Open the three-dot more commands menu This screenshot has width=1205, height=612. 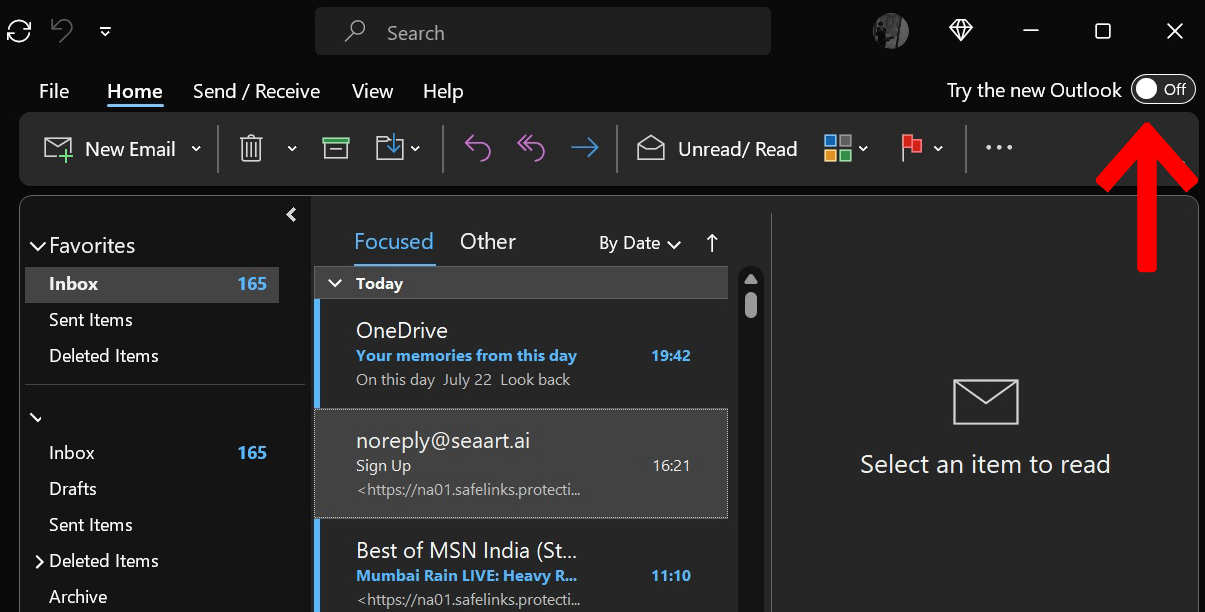coord(999,148)
